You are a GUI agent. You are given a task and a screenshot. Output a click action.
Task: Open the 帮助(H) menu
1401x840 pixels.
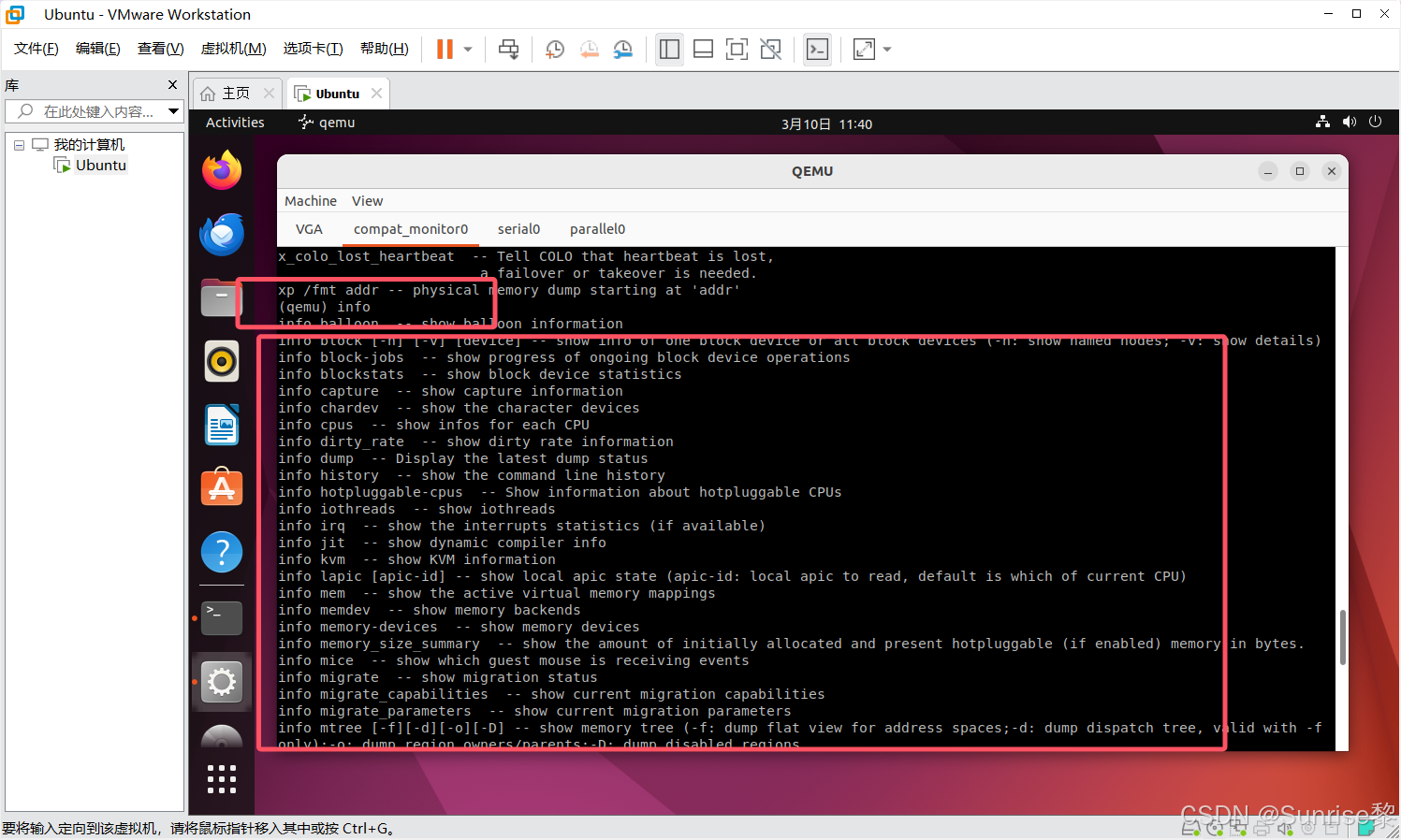click(385, 49)
